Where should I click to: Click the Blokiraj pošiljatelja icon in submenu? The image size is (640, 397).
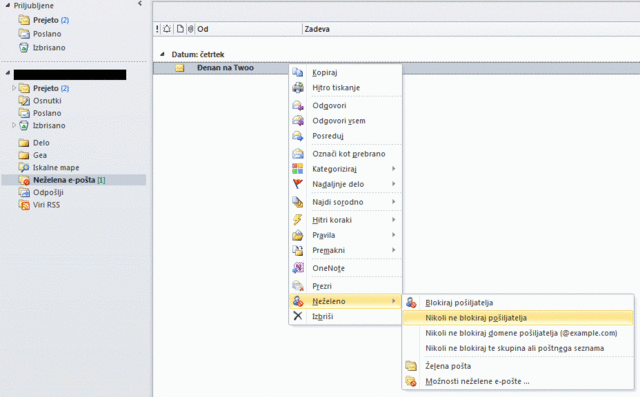[x=411, y=302]
